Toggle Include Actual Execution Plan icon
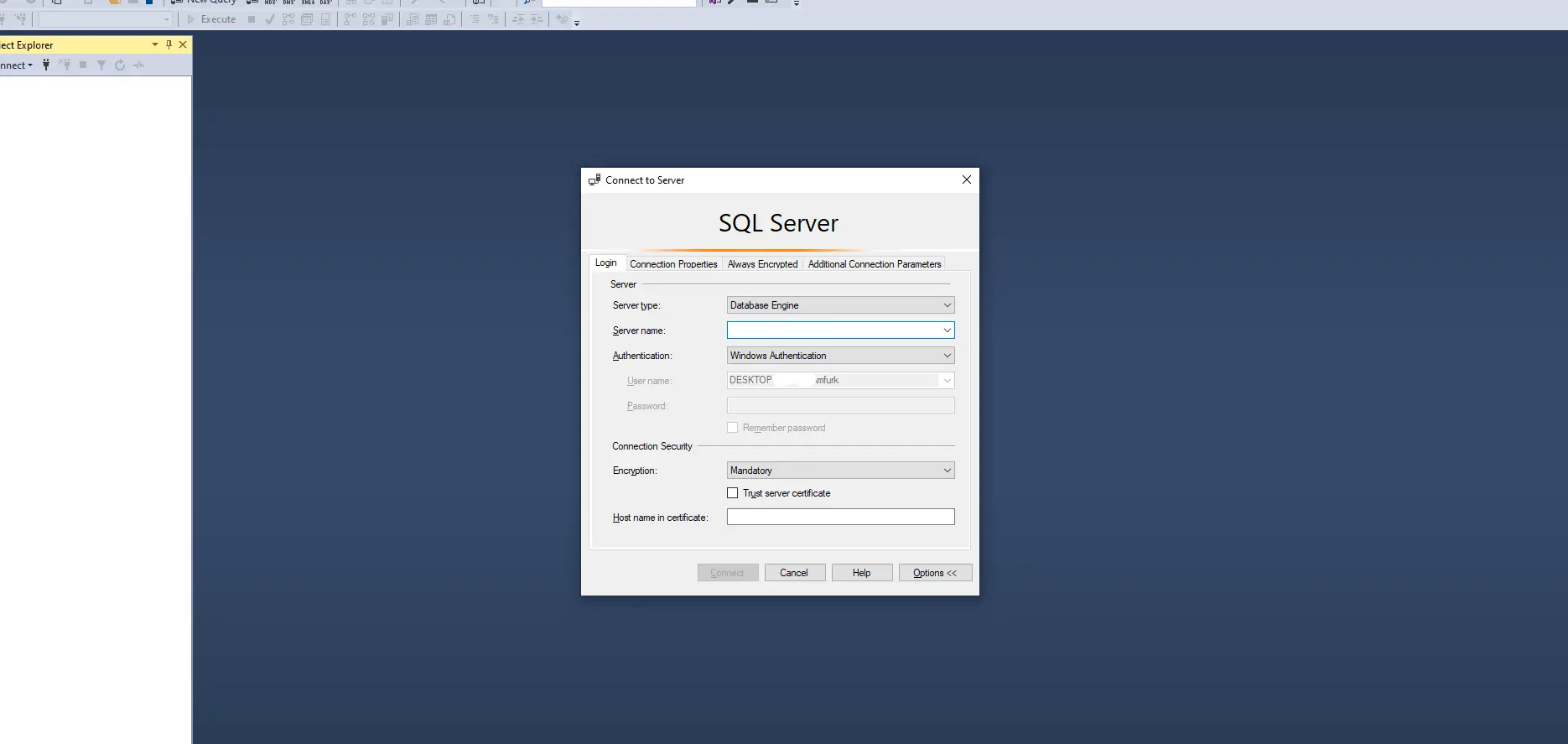 350,19
